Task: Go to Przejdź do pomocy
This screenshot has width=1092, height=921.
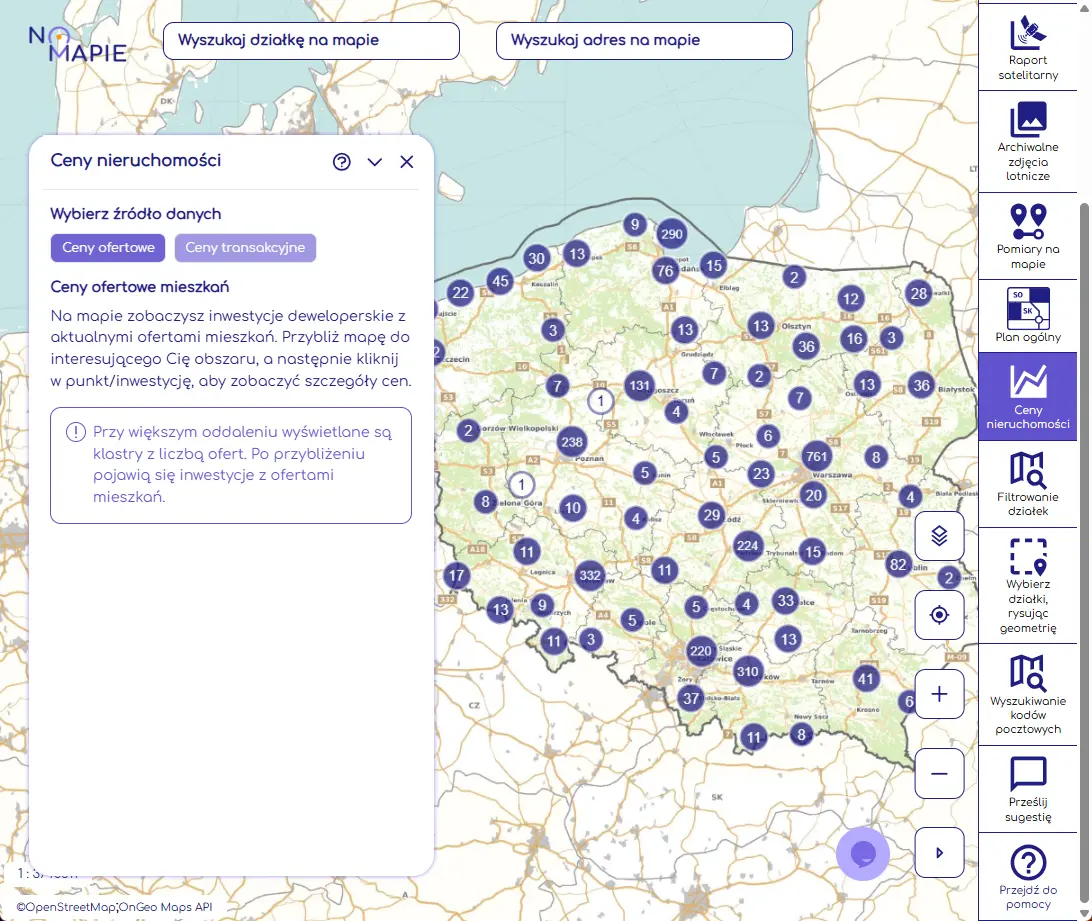Action: tap(1028, 877)
